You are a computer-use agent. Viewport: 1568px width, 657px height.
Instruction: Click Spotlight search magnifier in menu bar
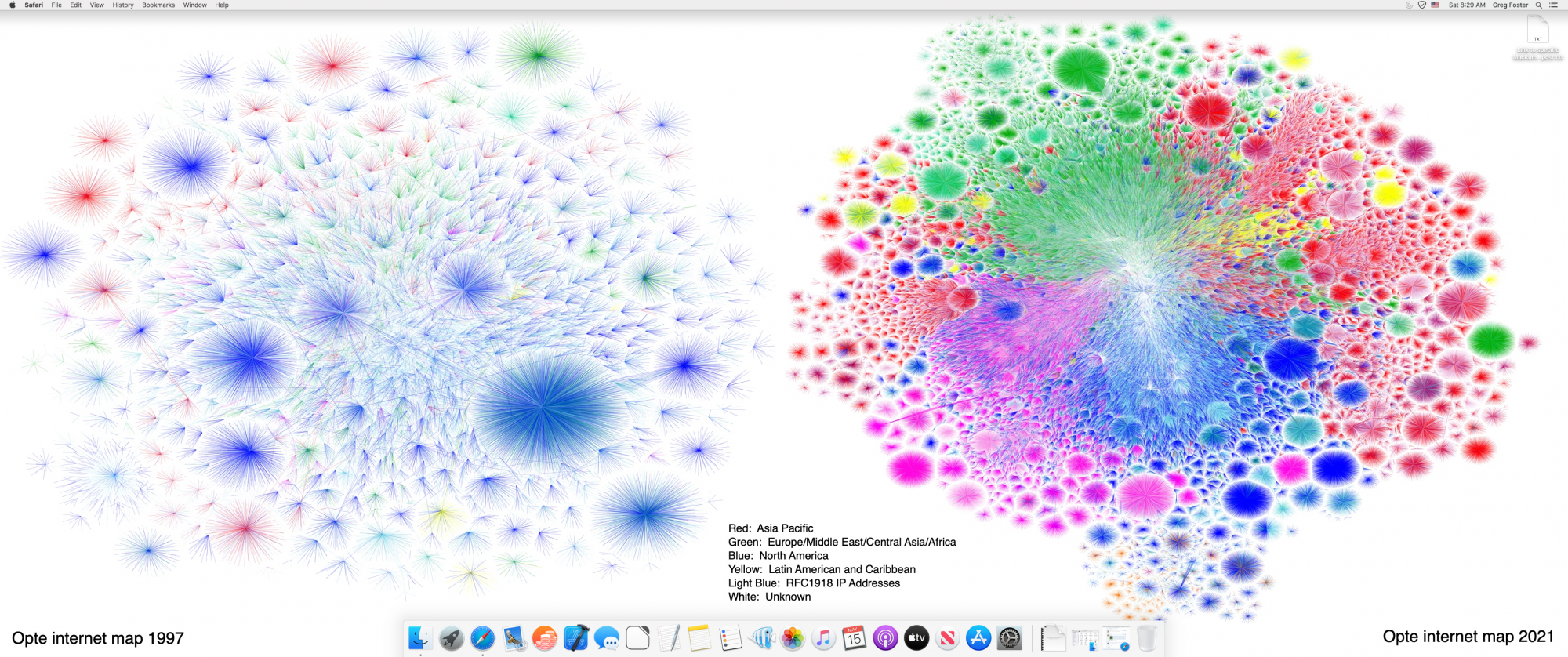(x=1539, y=5)
